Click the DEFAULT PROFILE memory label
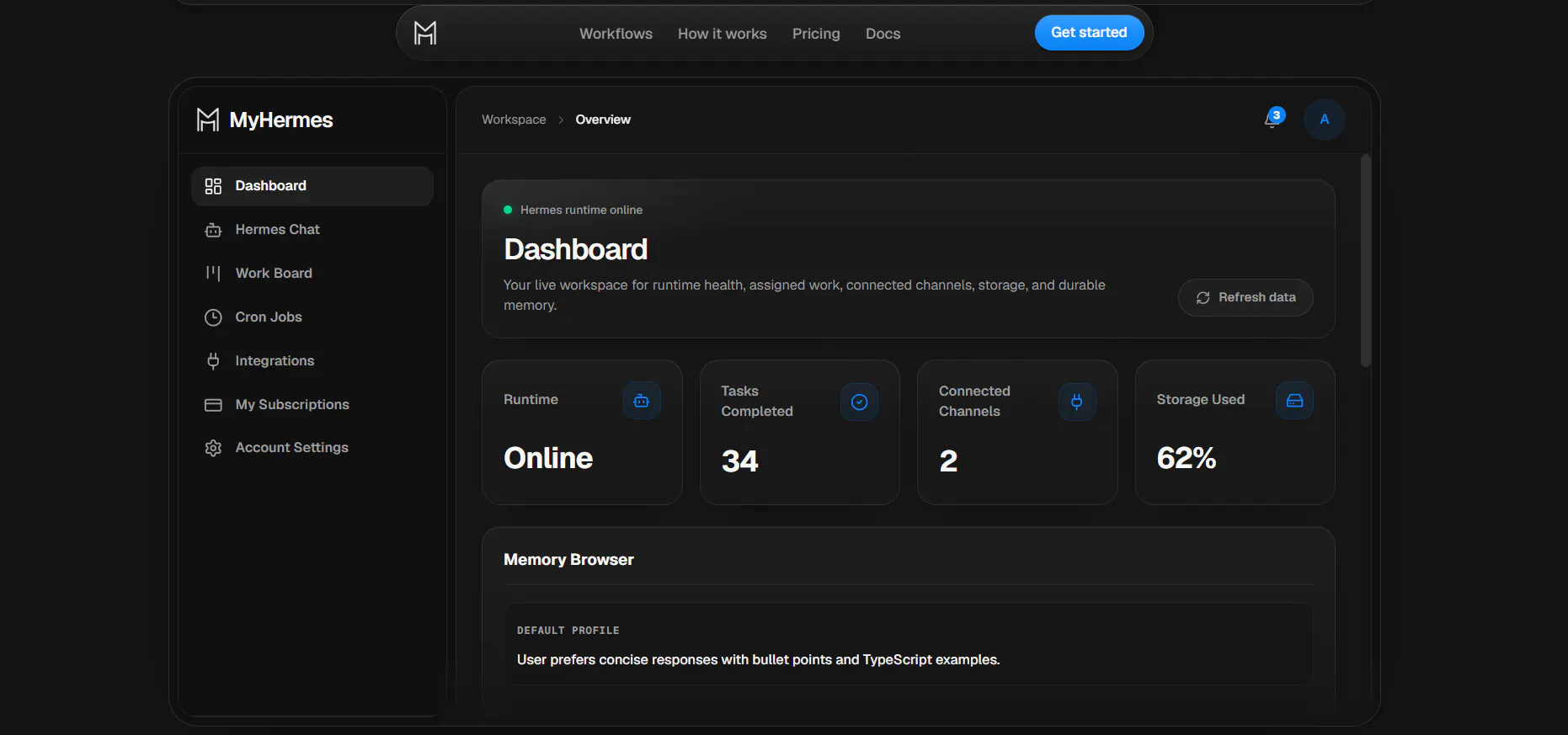The width and height of the screenshot is (1568, 735). (x=568, y=630)
